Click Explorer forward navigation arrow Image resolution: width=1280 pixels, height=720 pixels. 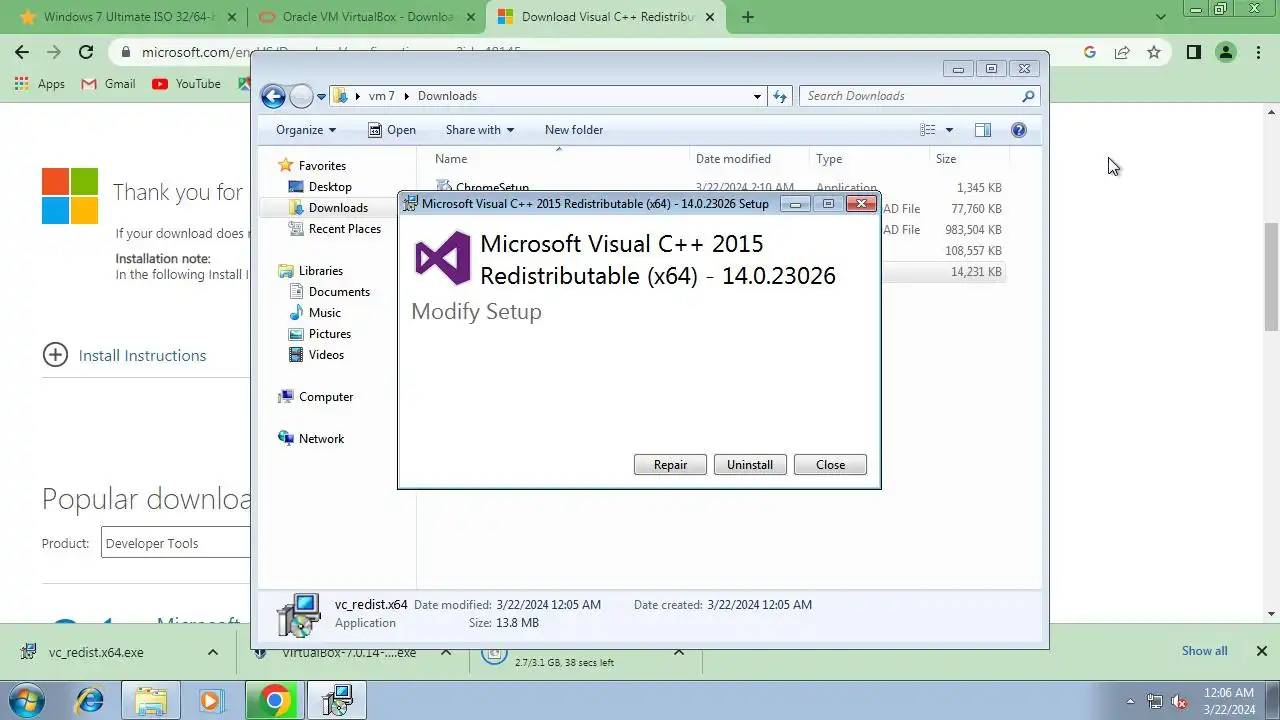point(301,96)
